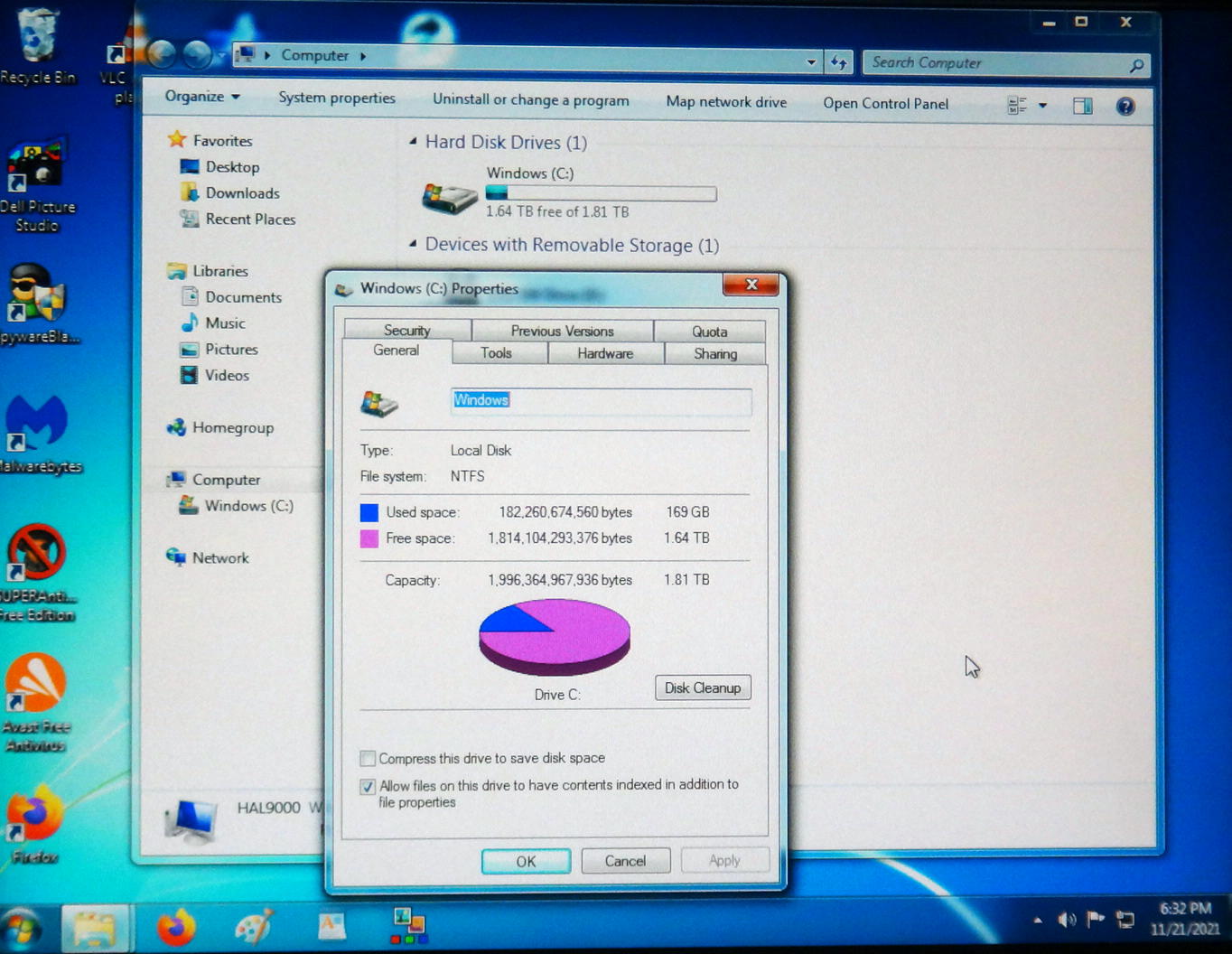
Task: Click the Favorites star icon
Action: coord(177,139)
